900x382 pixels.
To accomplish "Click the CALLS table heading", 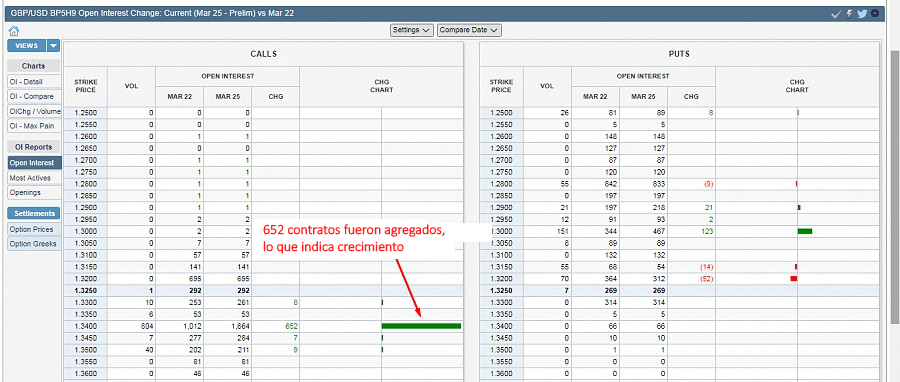I will [263, 54].
